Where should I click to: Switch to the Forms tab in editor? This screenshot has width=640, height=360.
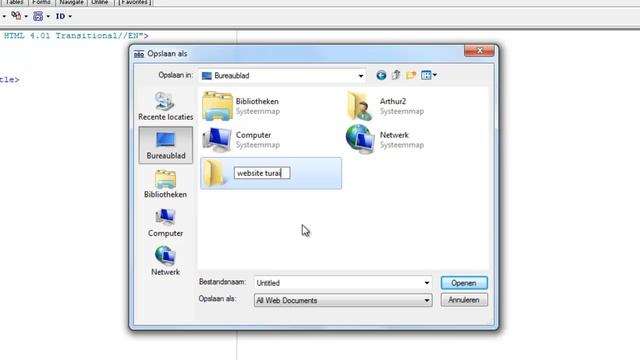[41, 2]
